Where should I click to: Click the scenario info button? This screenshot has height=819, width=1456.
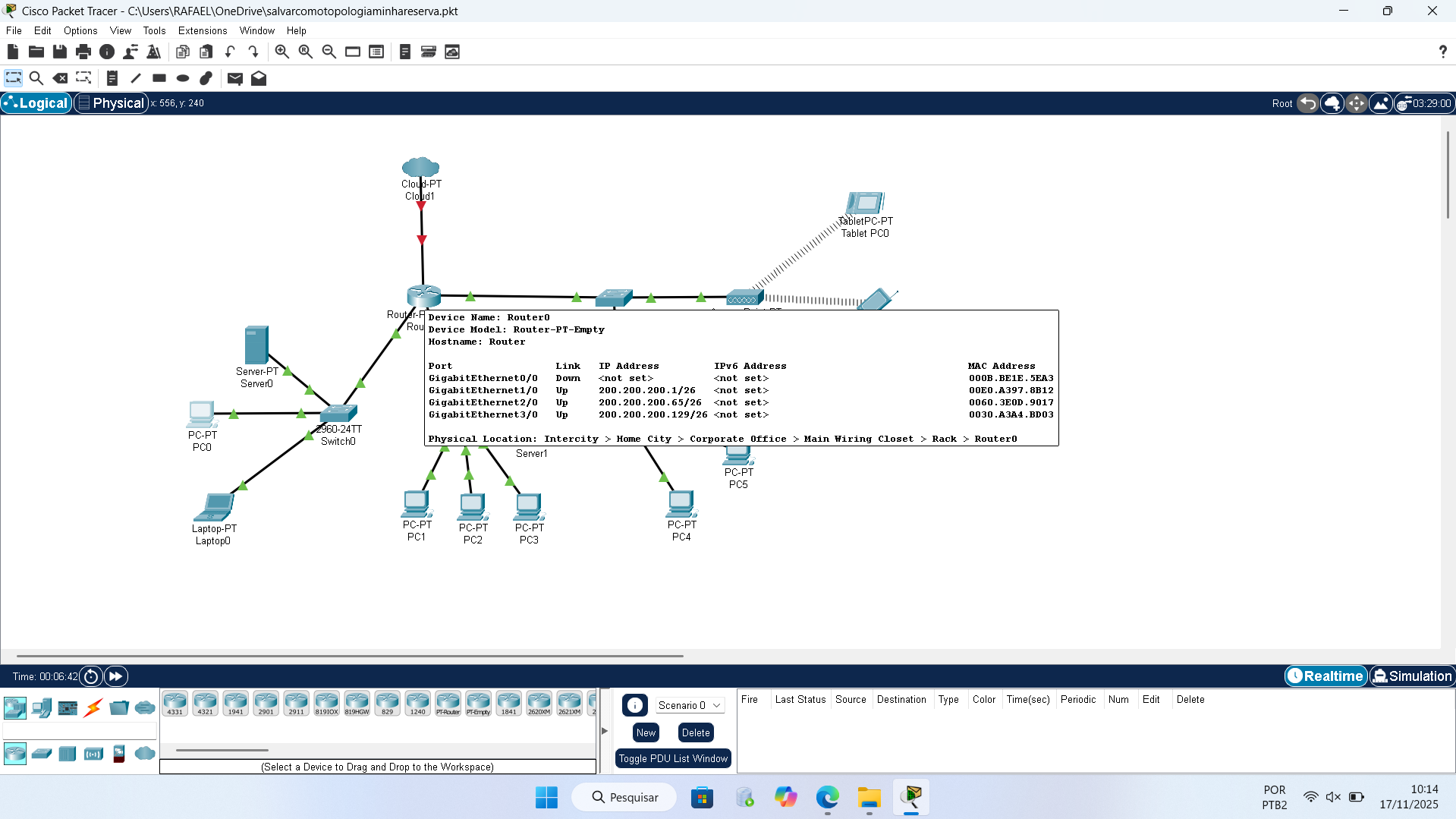point(635,705)
